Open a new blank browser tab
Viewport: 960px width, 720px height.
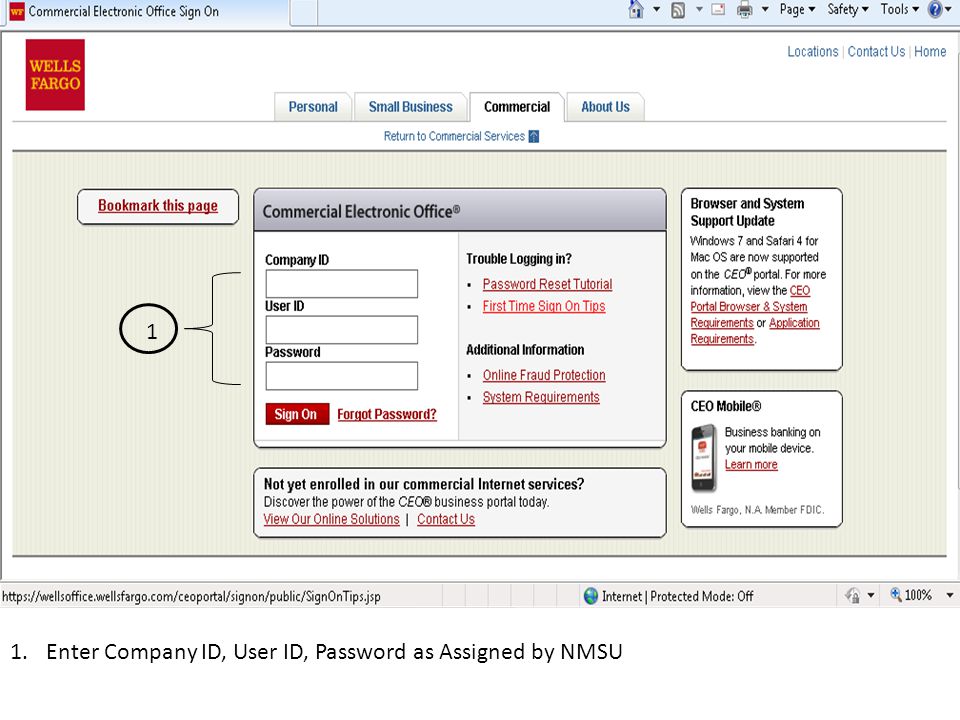[x=304, y=12]
